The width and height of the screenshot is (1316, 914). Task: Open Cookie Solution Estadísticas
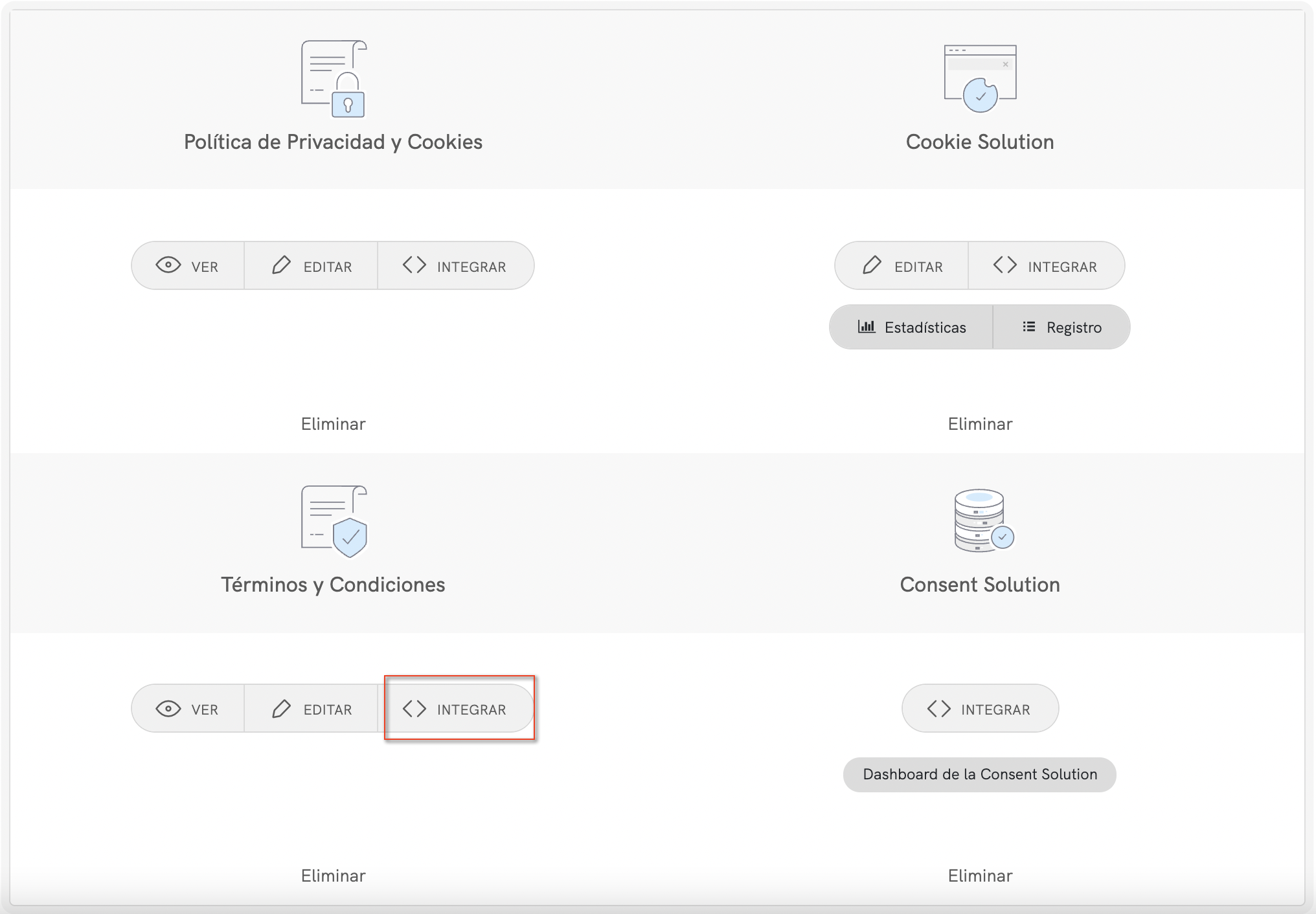tap(911, 328)
